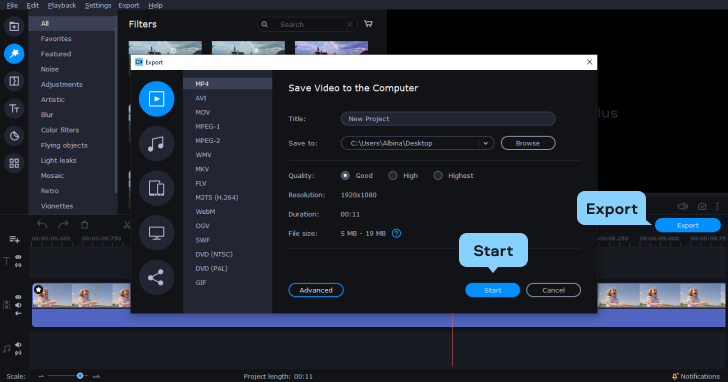Image resolution: width=728 pixels, height=382 pixels.
Task: Select Upload online share icon
Action: (x=156, y=277)
